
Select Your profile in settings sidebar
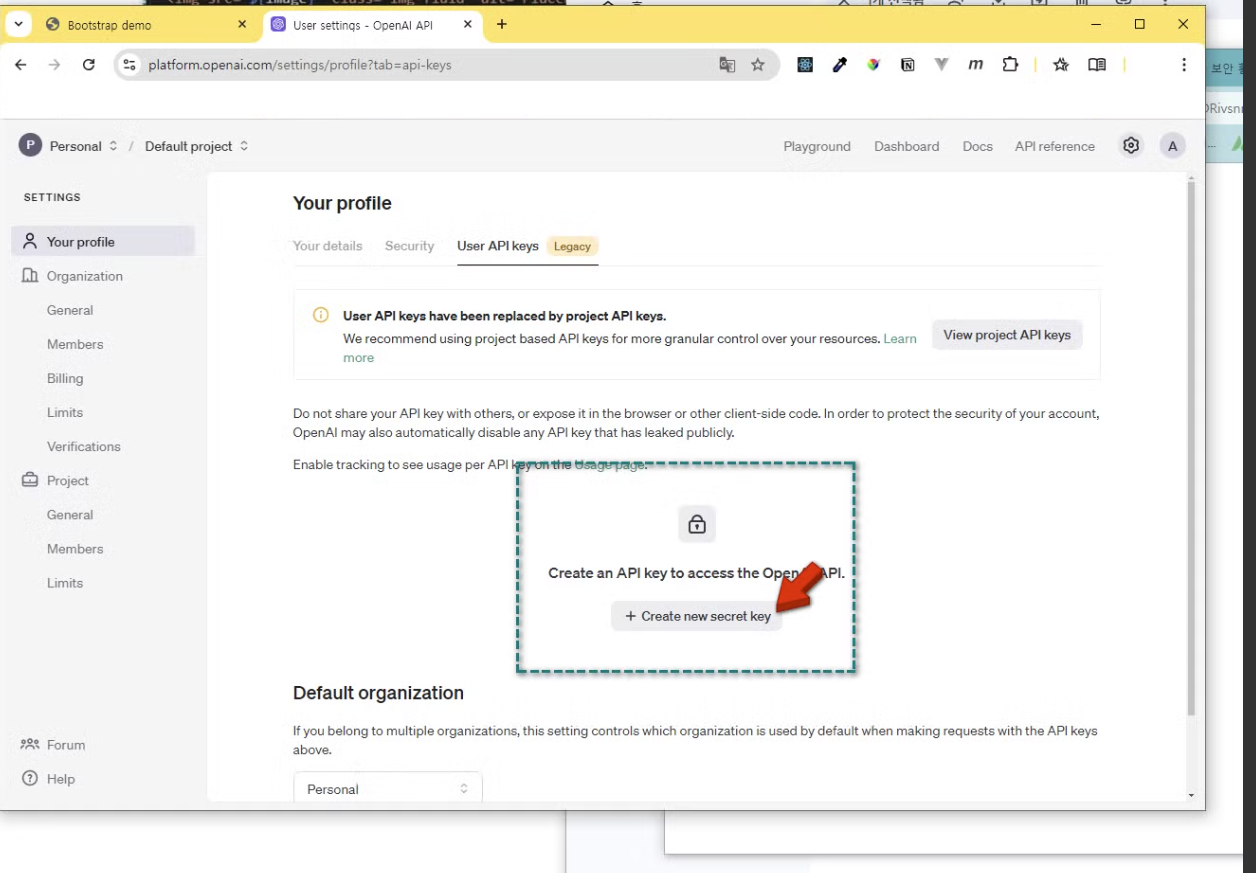point(103,241)
